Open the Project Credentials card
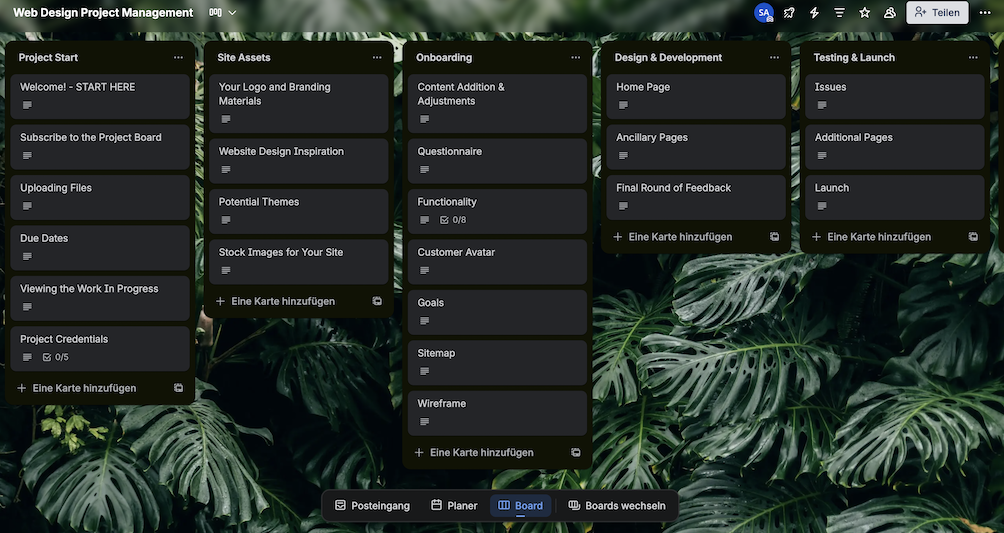This screenshot has width=1004, height=533. tap(100, 348)
